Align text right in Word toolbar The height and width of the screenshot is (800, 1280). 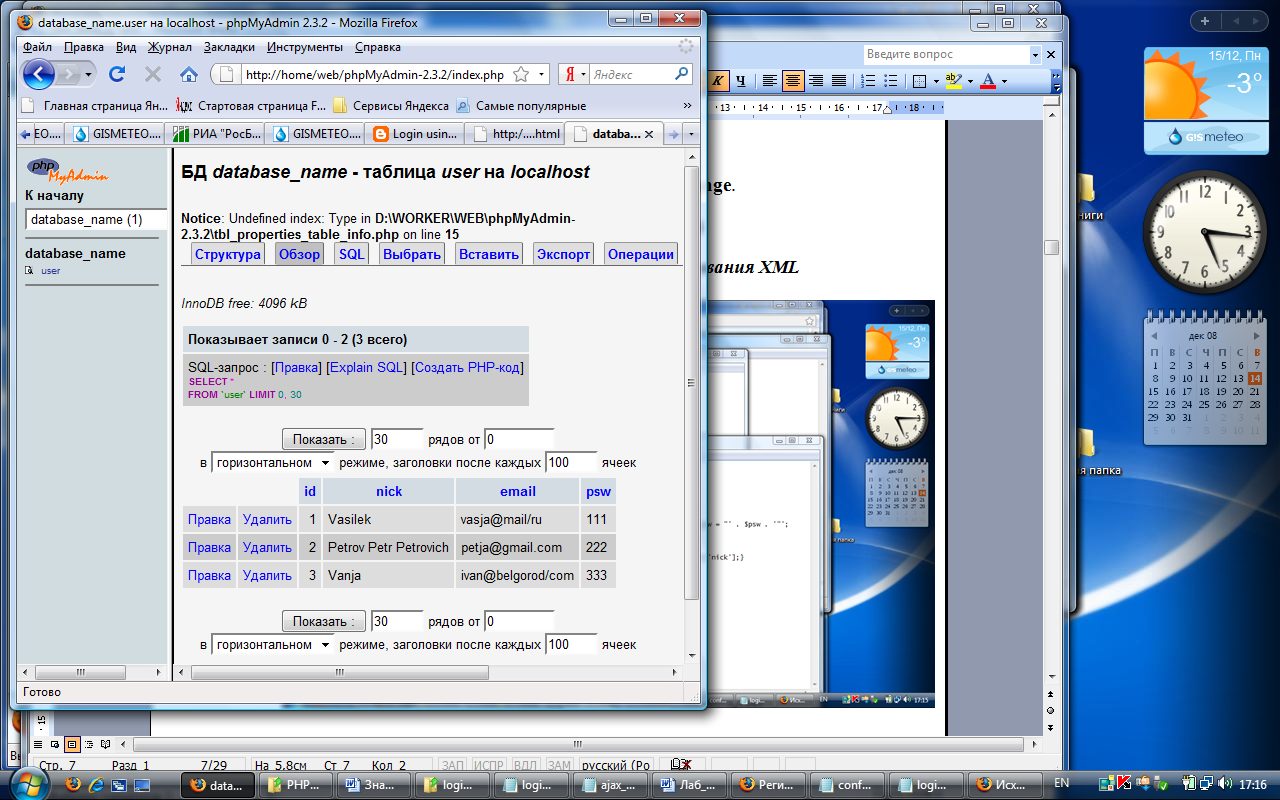click(816, 81)
